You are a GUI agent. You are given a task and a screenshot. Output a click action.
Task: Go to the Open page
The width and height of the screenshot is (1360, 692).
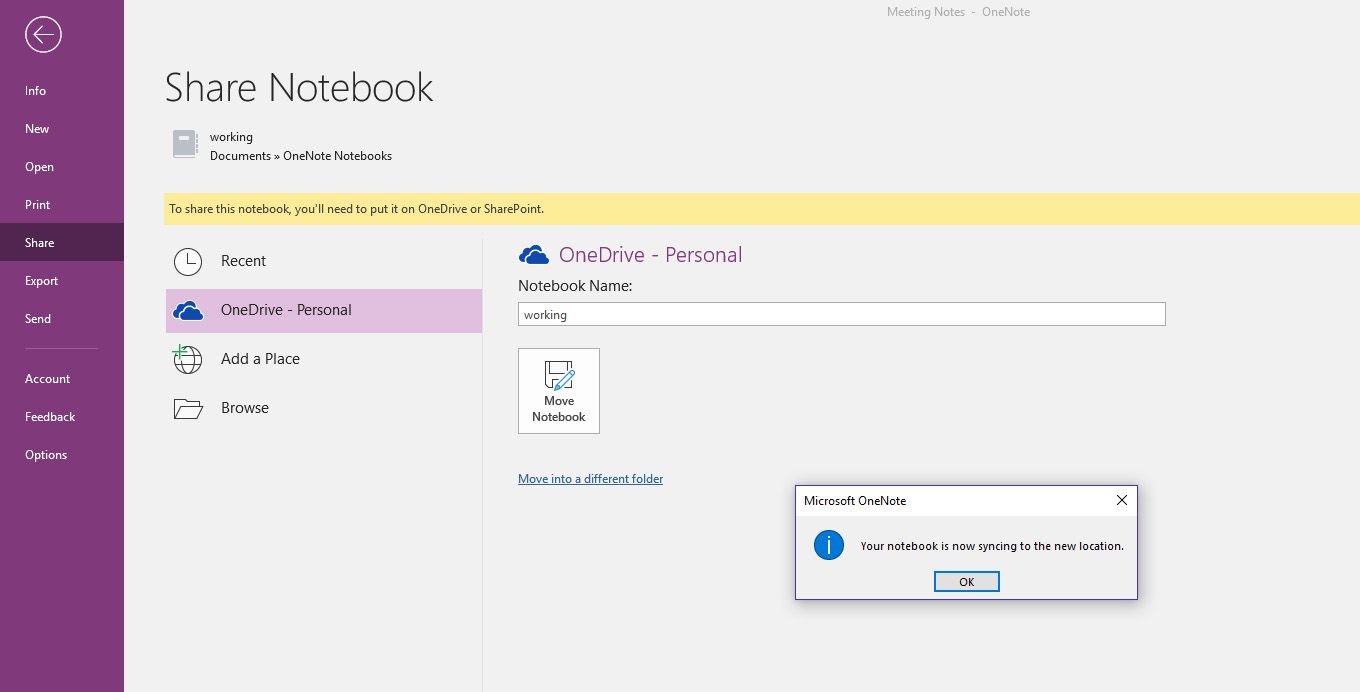pos(39,167)
